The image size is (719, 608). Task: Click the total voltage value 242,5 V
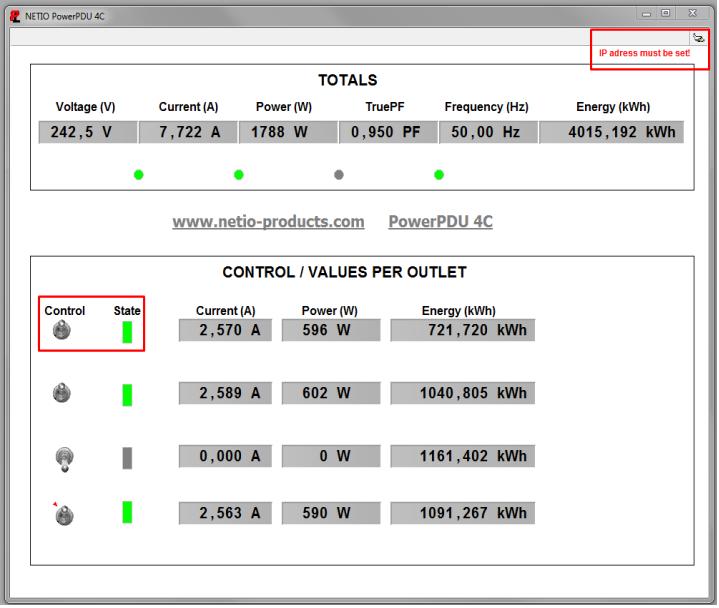pyautogui.click(x=88, y=133)
